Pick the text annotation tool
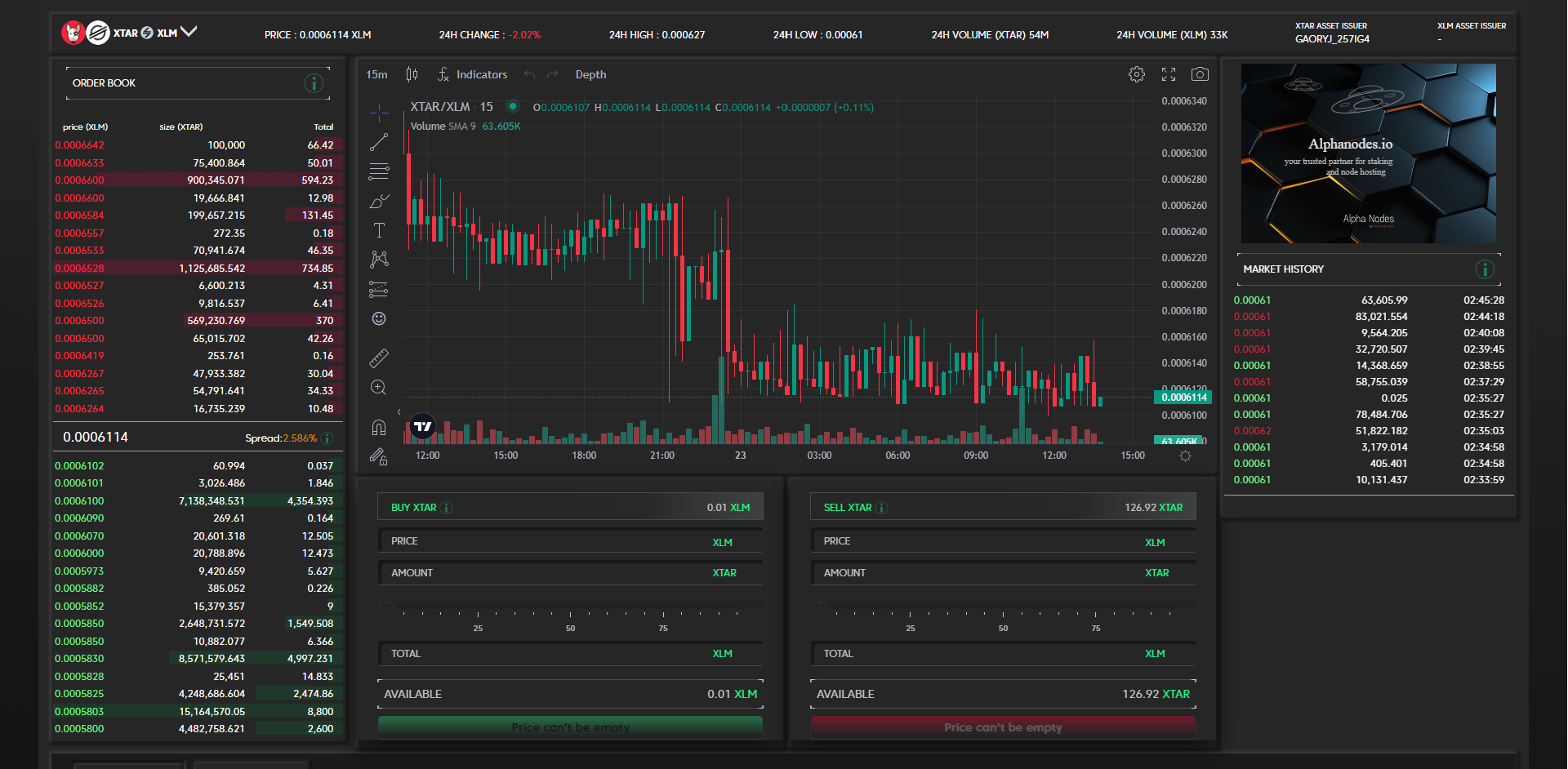This screenshot has height=769, width=1568. [379, 230]
